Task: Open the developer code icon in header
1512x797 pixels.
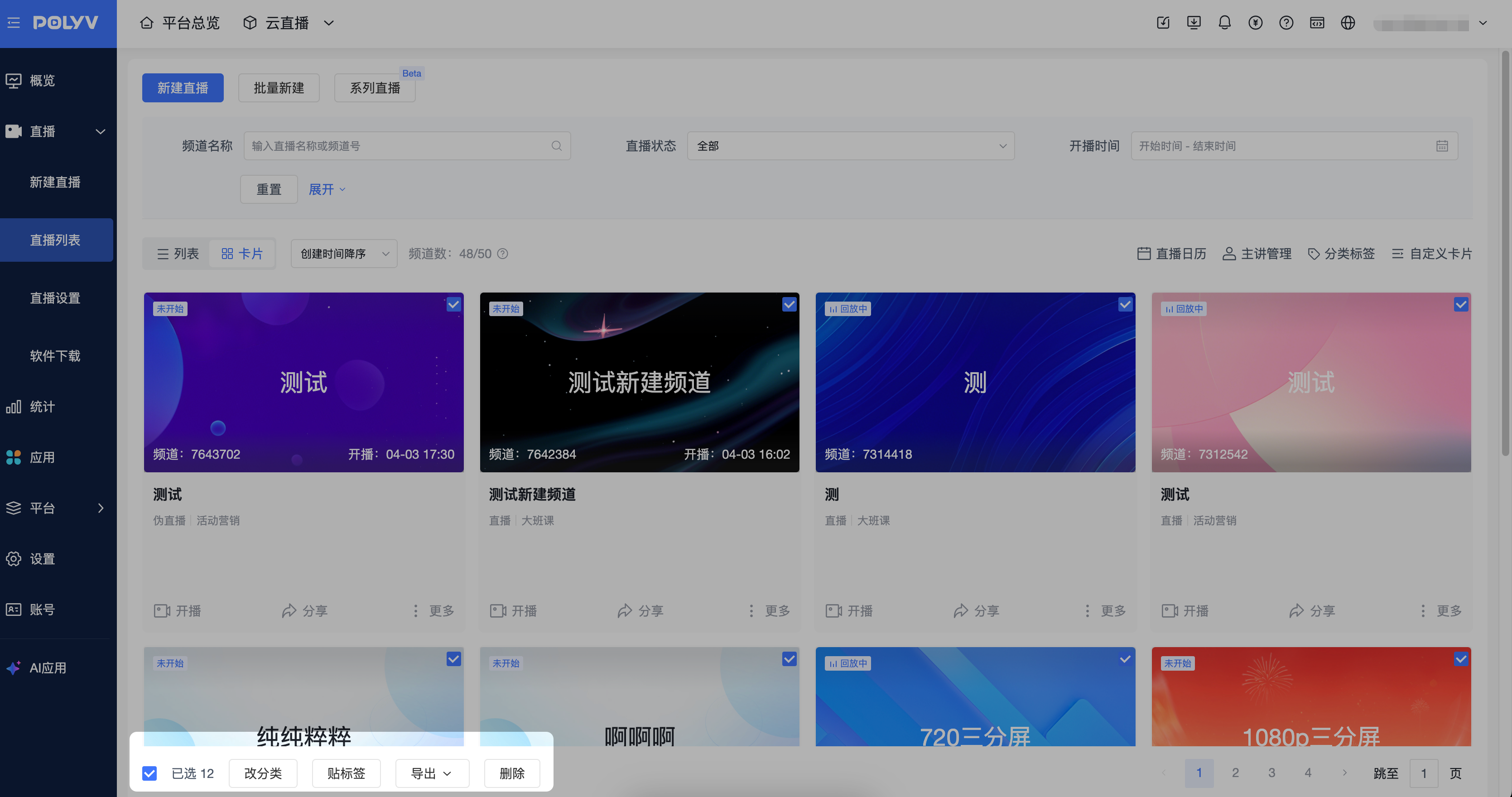Action: [x=1317, y=23]
